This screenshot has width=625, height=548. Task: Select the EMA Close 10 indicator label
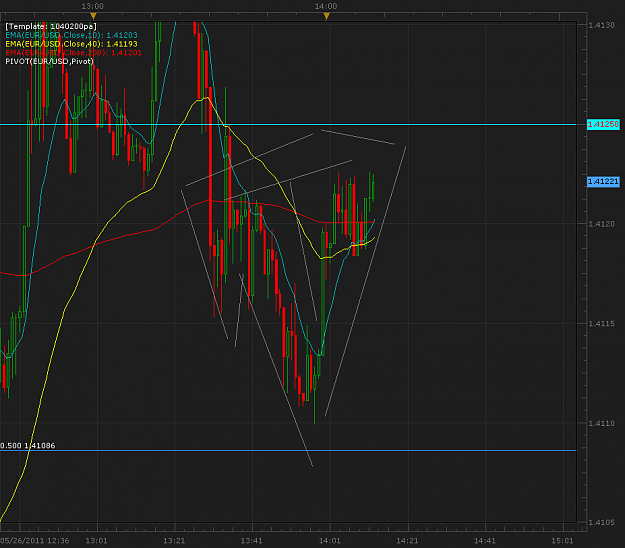71,35
